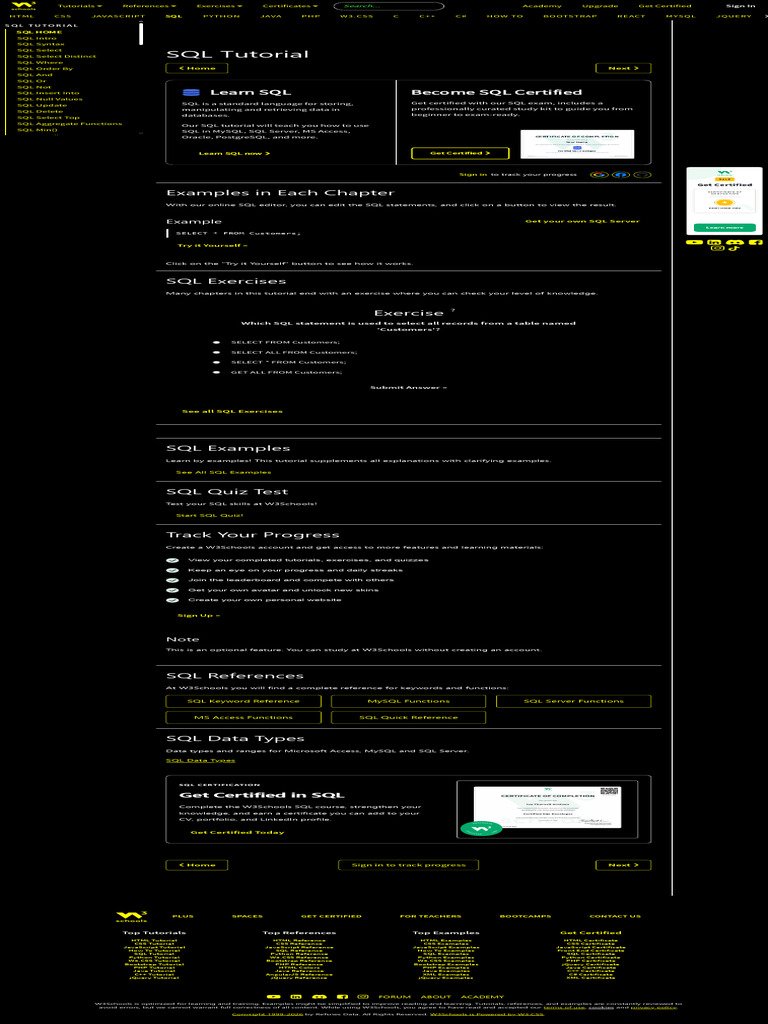The width and height of the screenshot is (768, 1024).
Task: Open the MySQL Functions button
Action: pyautogui.click(x=408, y=701)
